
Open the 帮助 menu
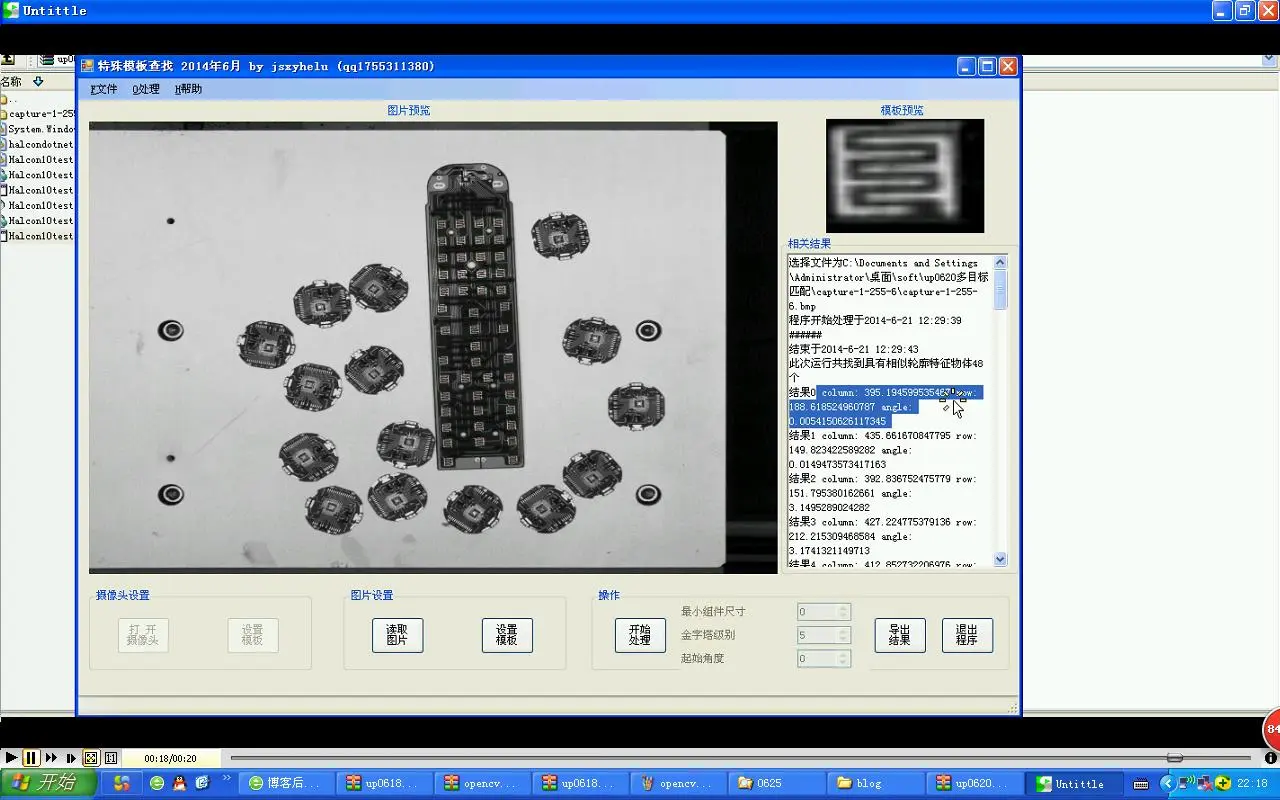pyautogui.click(x=188, y=89)
